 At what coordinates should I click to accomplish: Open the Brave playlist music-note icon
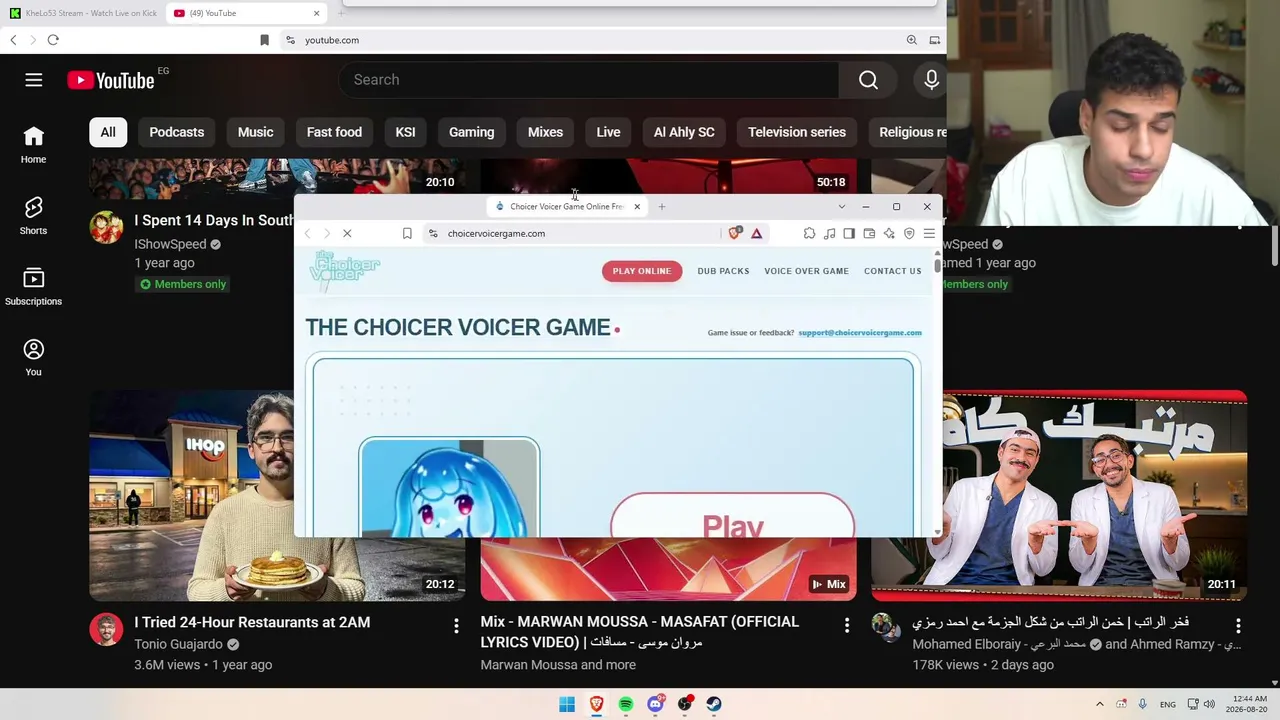click(x=829, y=233)
